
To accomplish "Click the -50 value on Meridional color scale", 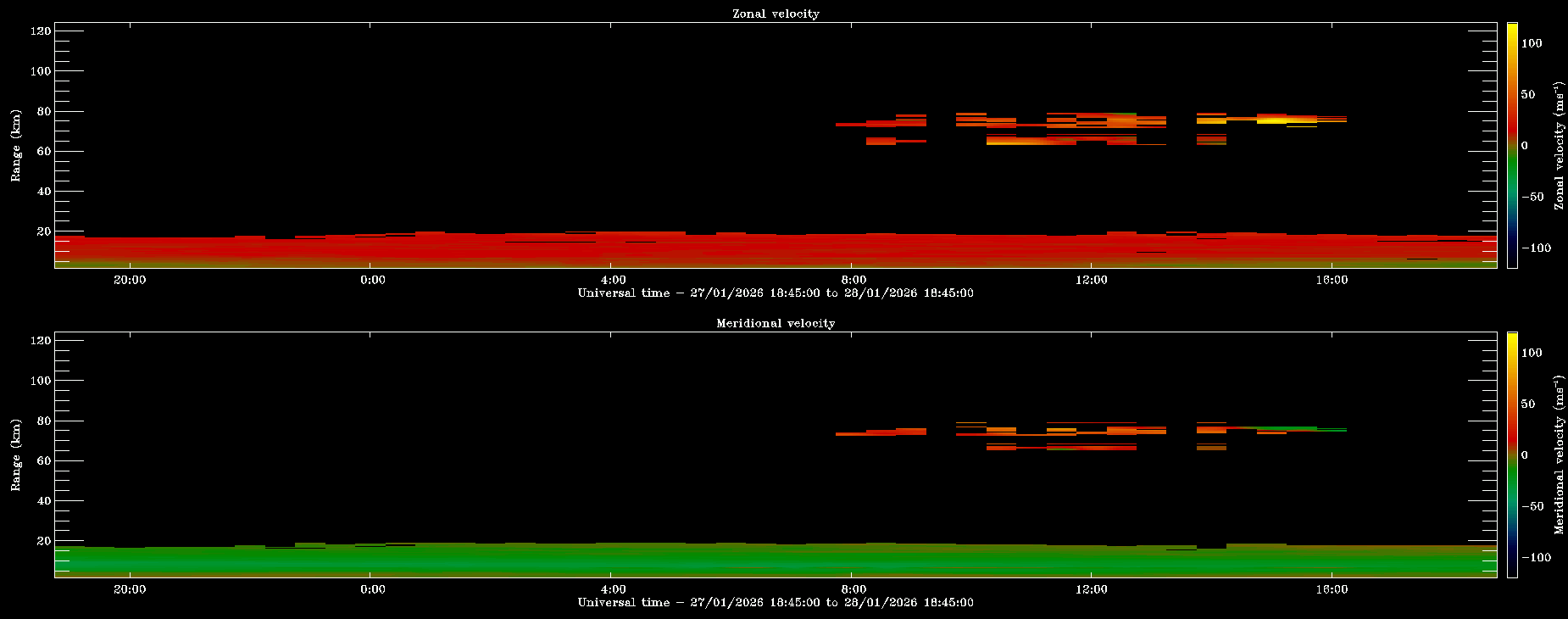I will click(x=1532, y=506).
